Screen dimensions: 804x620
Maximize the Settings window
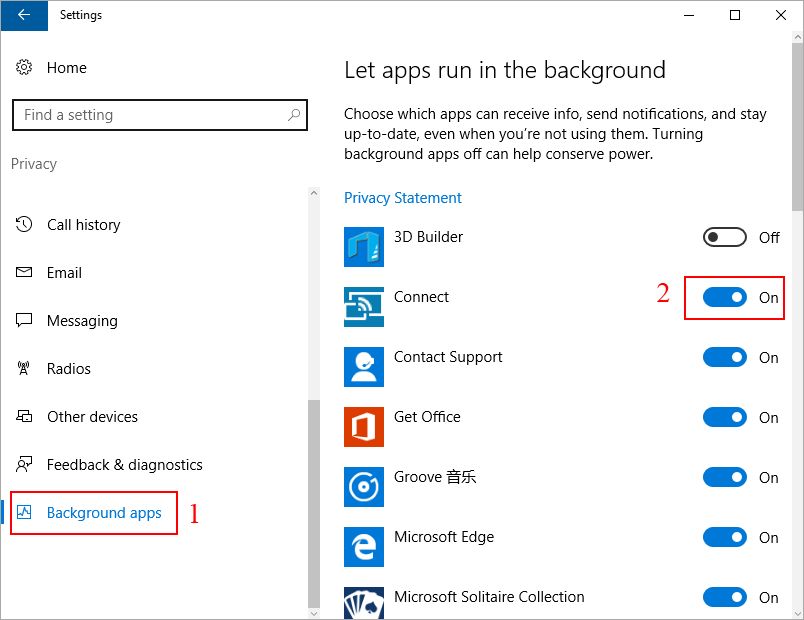click(x=735, y=15)
